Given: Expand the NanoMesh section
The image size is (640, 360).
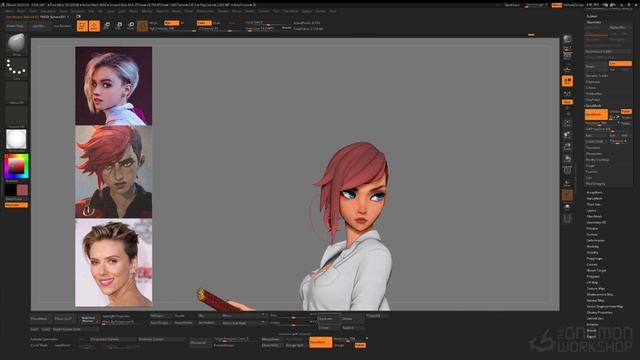Looking at the screenshot, I should [x=594, y=198].
